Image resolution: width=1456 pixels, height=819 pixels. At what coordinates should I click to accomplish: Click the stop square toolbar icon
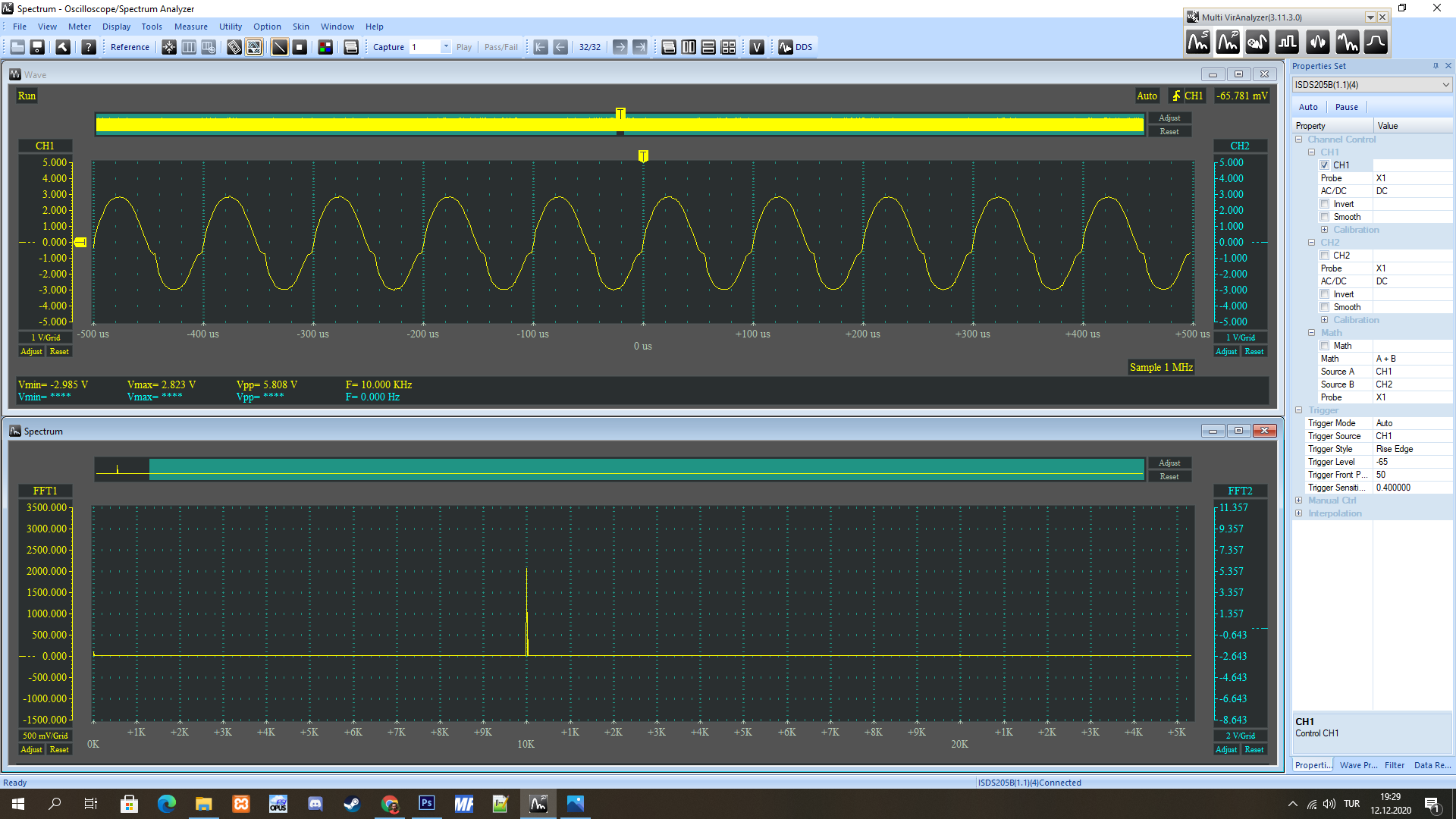pos(300,47)
